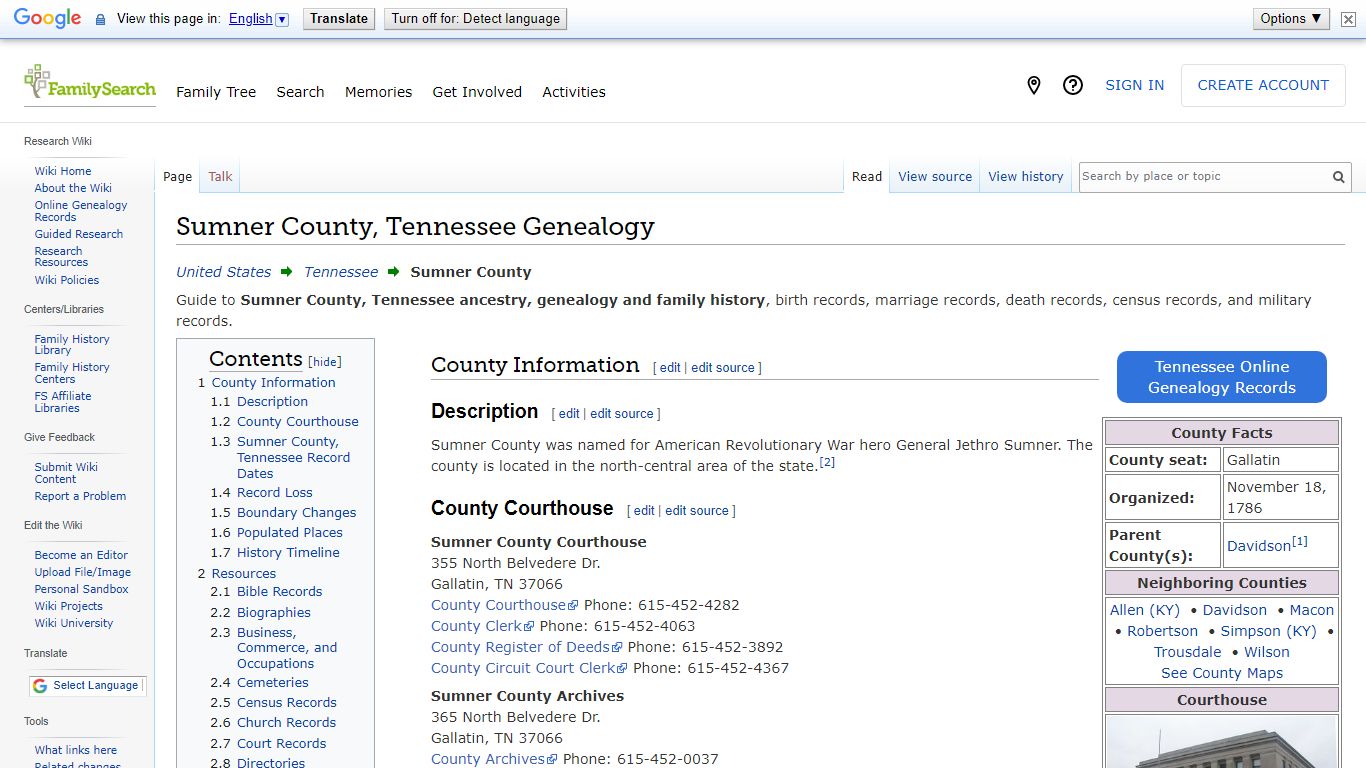1366x768 pixels.
Task: Open footnote reference 2 in Description
Action: (827, 462)
